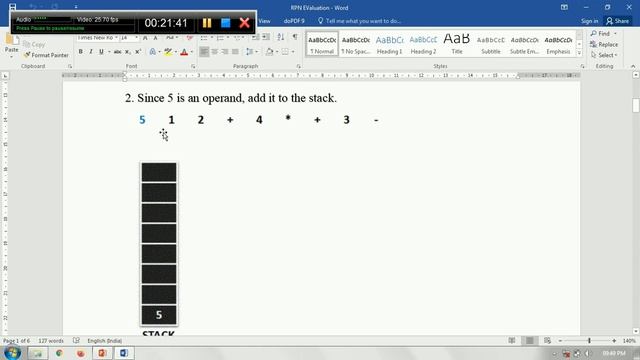Apply red font color
The width and height of the screenshot is (640, 360).
[x=184, y=52]
